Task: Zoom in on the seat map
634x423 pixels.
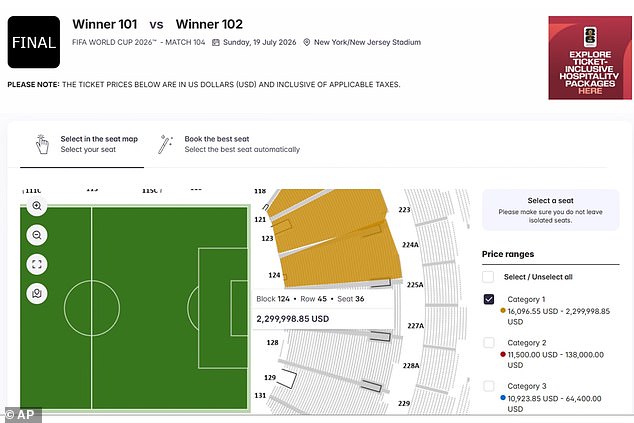Action: coord(37,207)
